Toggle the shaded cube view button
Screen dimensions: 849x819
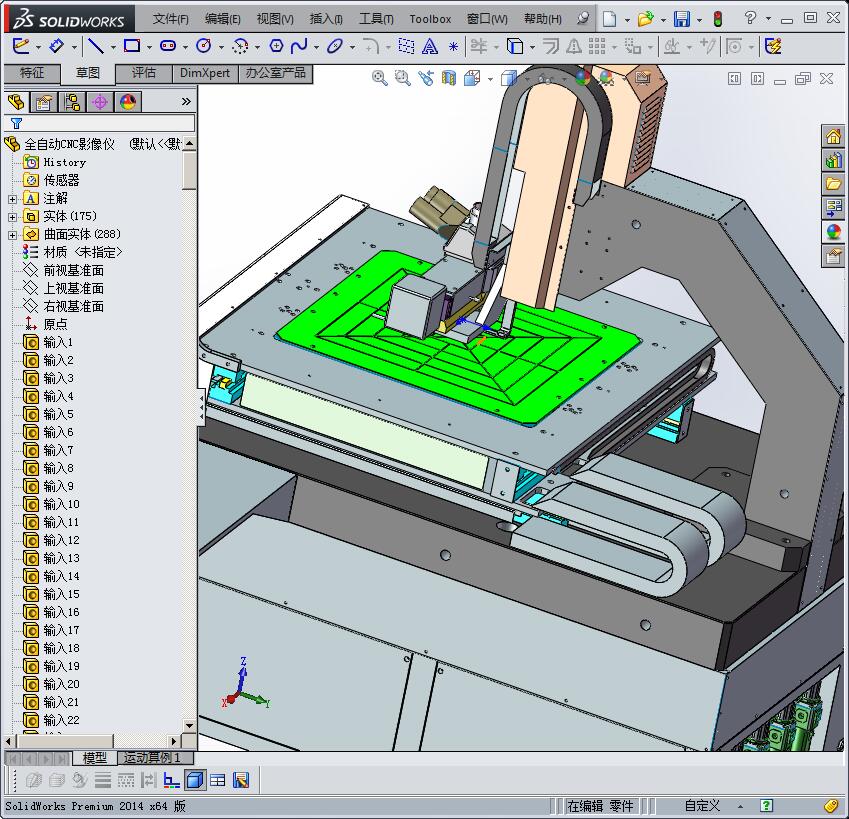[194, 780]
